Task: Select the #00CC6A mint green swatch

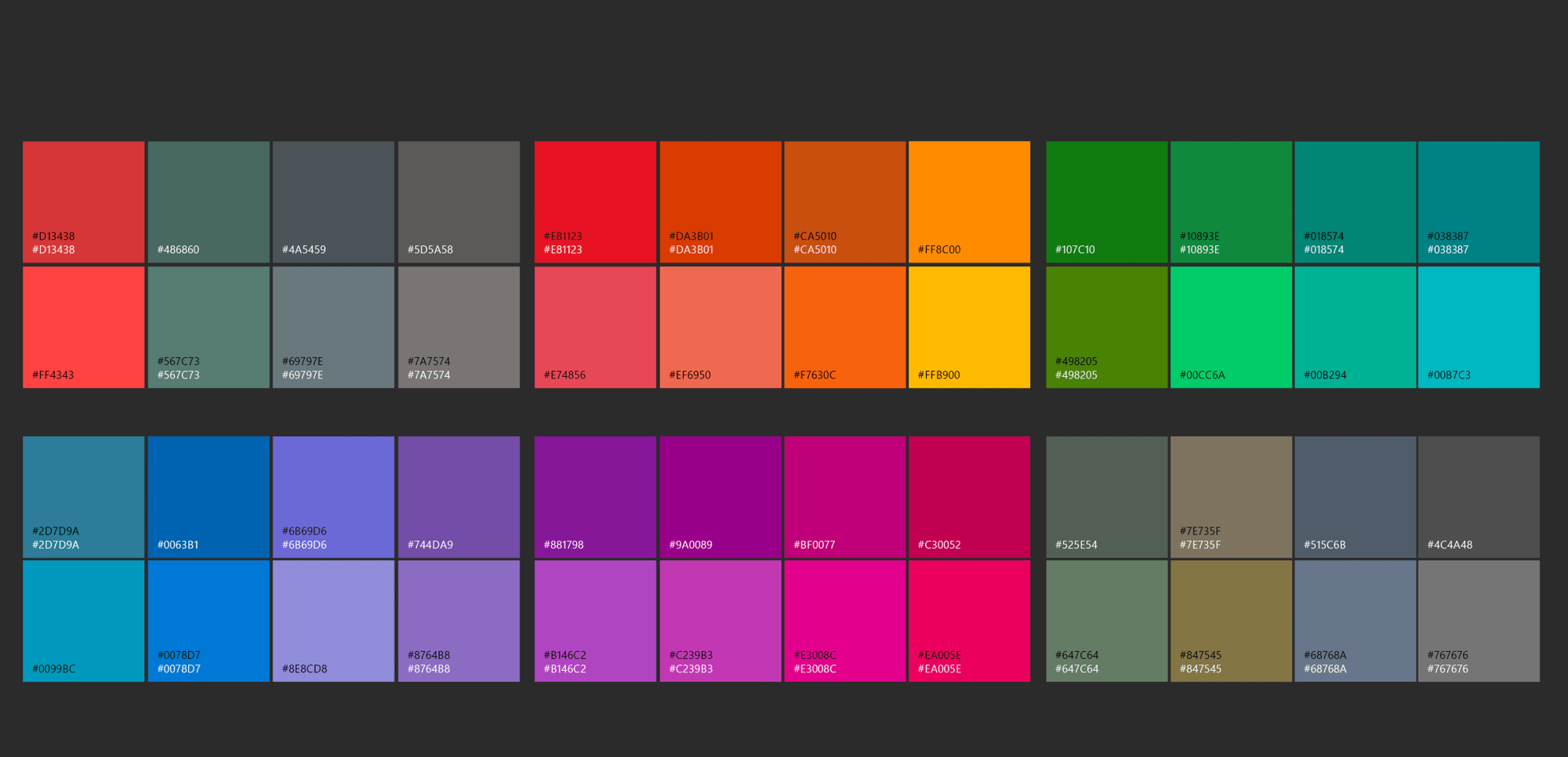Action: coord(1230,327)
